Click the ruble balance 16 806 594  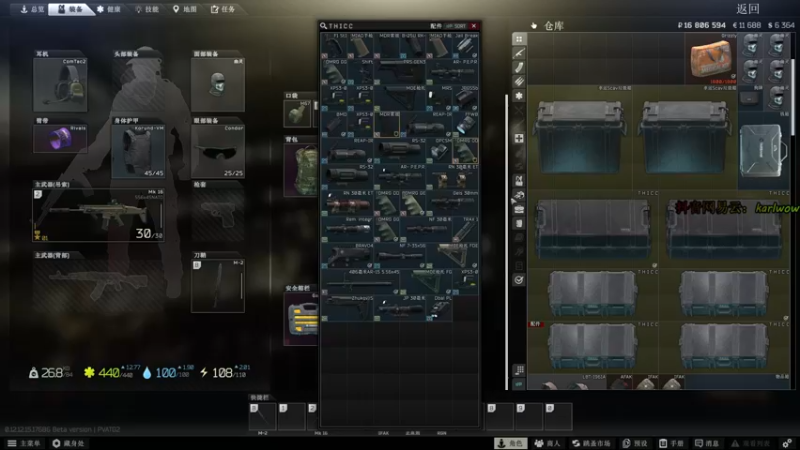pyautogui.click(x=702, y=25)
